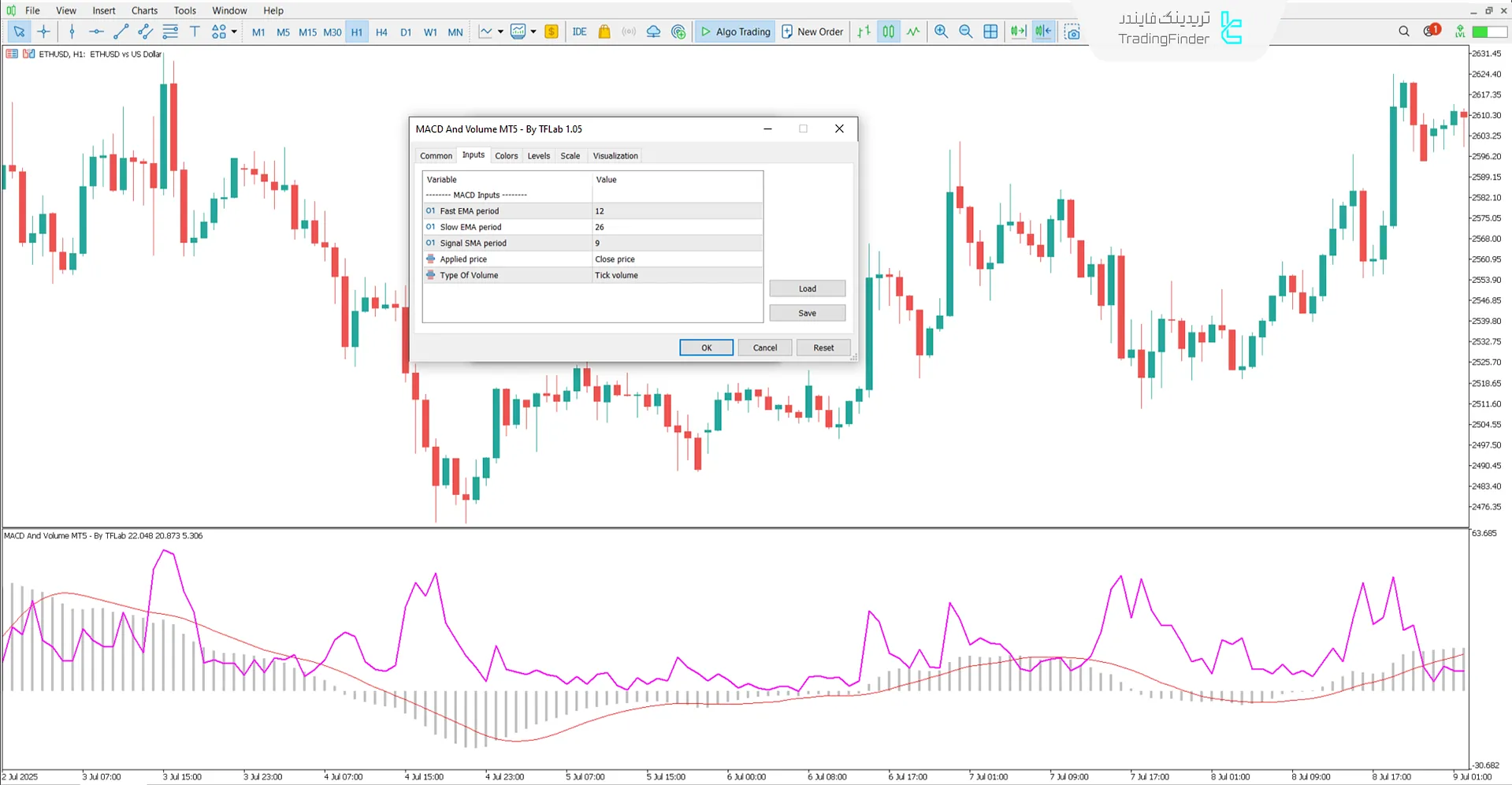Screen dimensions: 1512x785
Task: Open the shapes dropdown arrow
Action: click(x=232, y=32)
